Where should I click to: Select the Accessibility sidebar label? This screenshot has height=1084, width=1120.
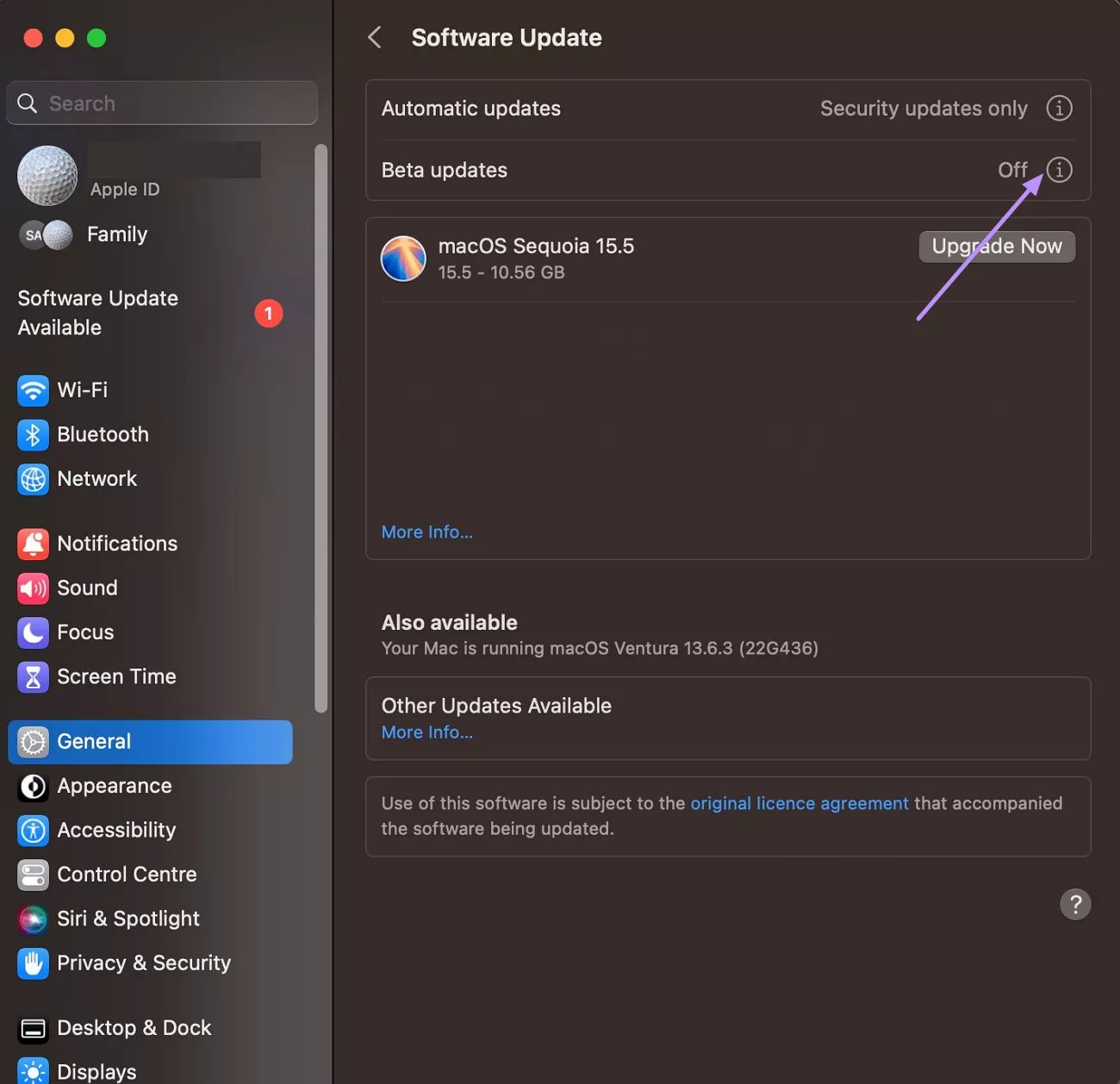tap(116, 831)
